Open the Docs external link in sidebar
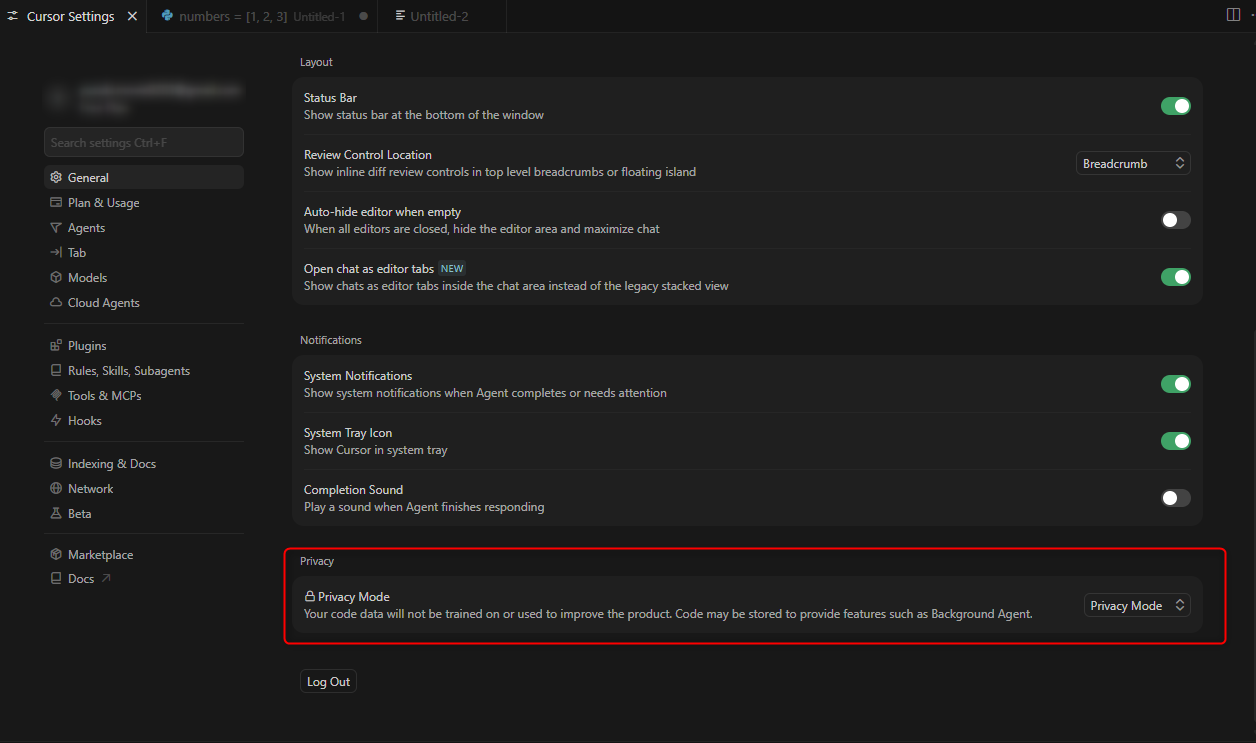Viewport: 1256px width, 743px height. 82,579
